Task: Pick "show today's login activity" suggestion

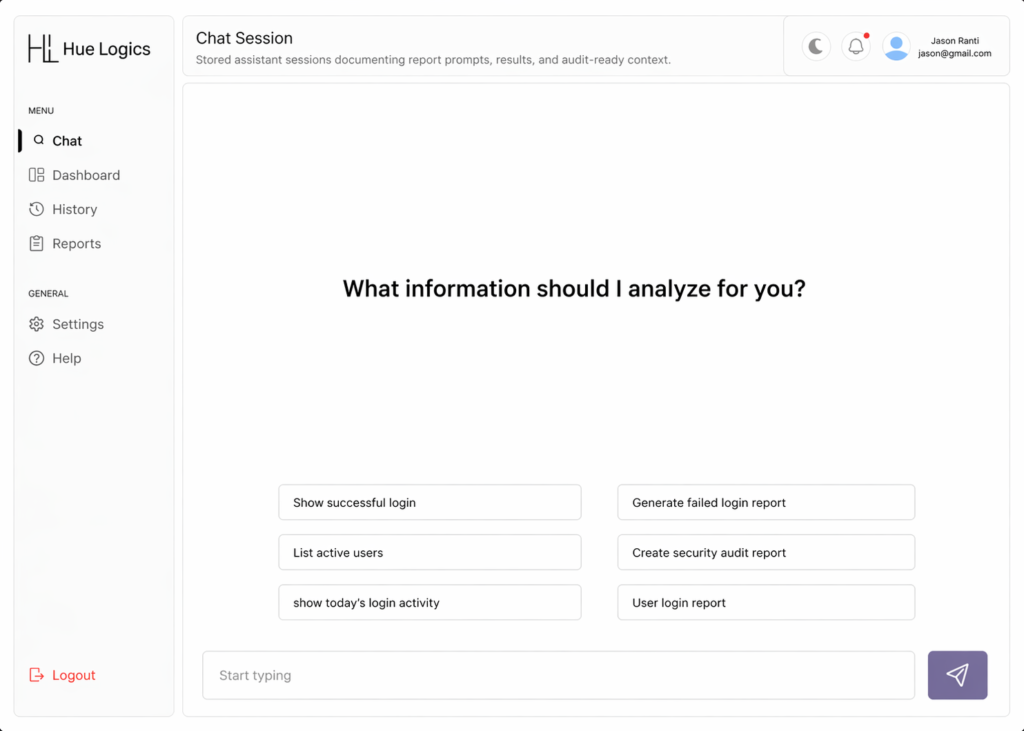Action: pyautogui.click(x=429, y=602)
